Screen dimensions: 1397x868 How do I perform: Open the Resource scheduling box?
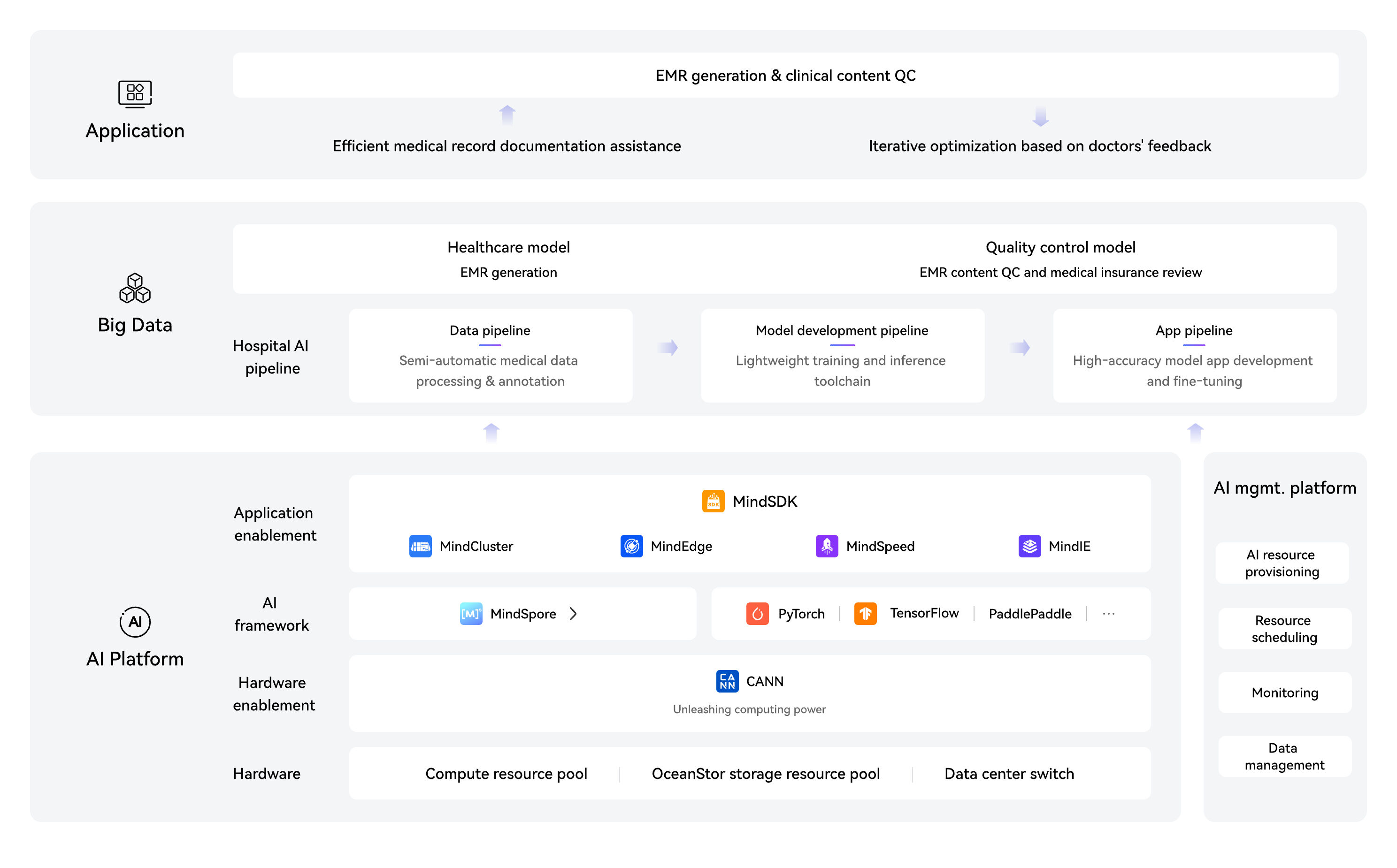1284,629
